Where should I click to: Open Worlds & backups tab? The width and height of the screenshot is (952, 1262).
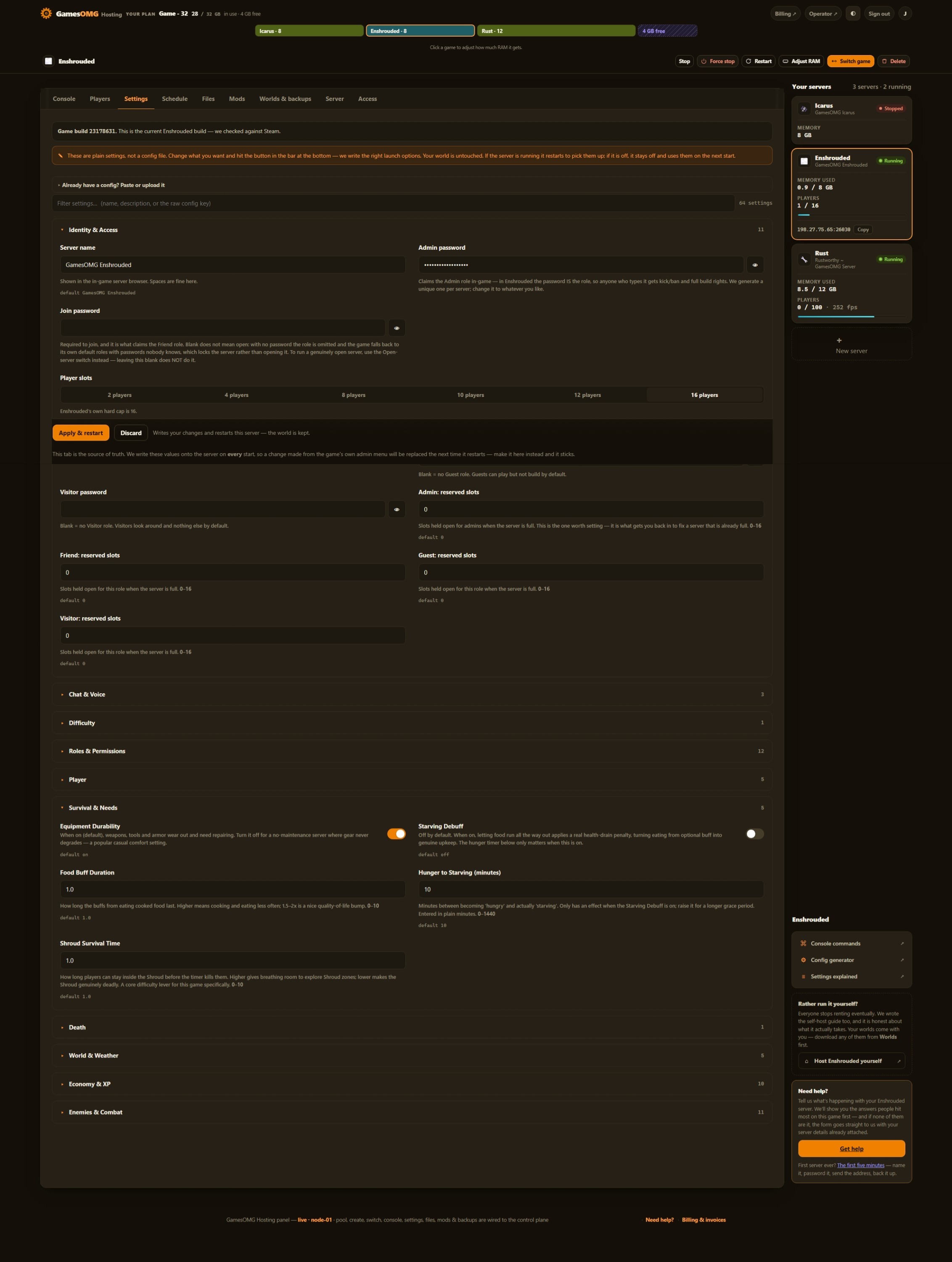click(x=286, y=99)
